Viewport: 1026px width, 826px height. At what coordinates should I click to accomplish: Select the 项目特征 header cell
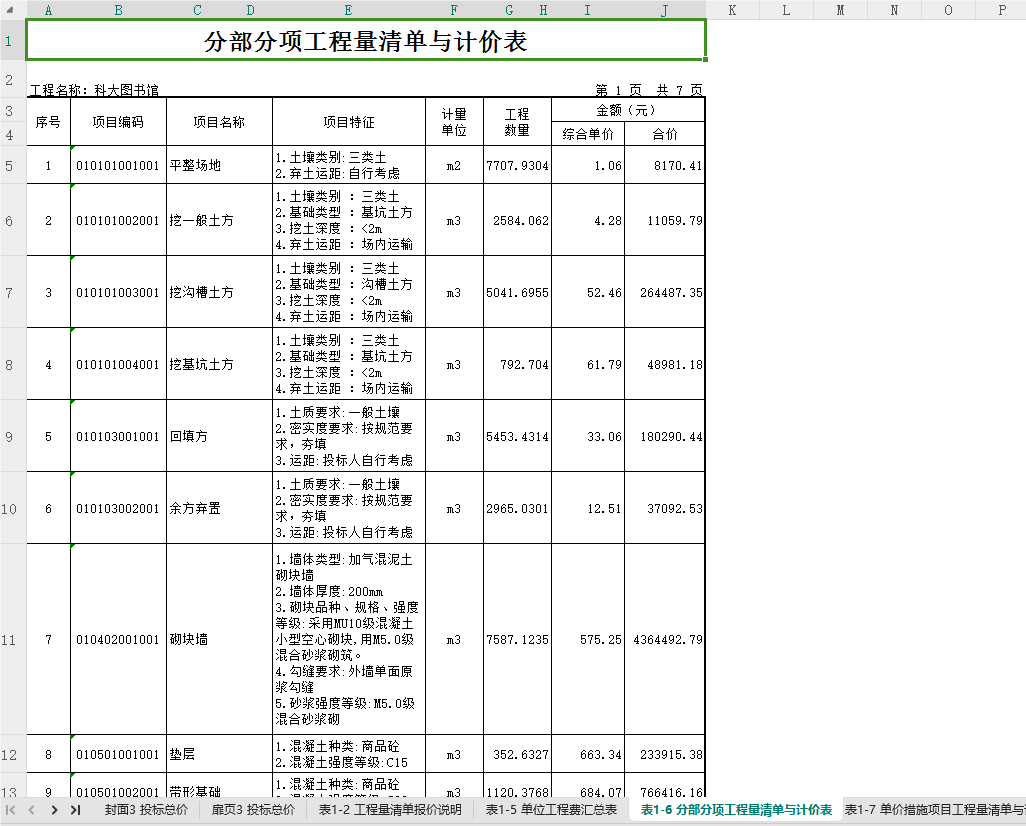click(x=349, y=122)
